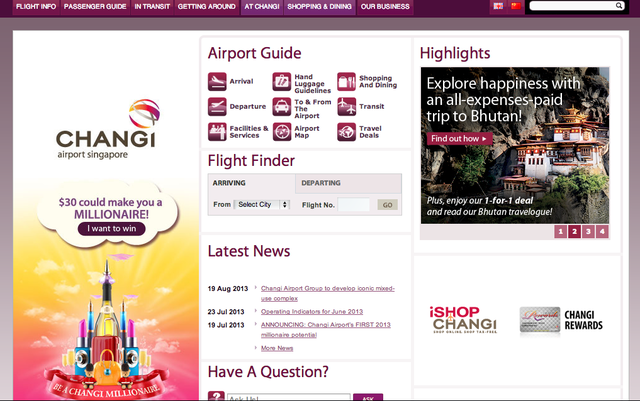Open the SHOPPING & DINING menu
The image size is (640, 401).
click(319, 7)
